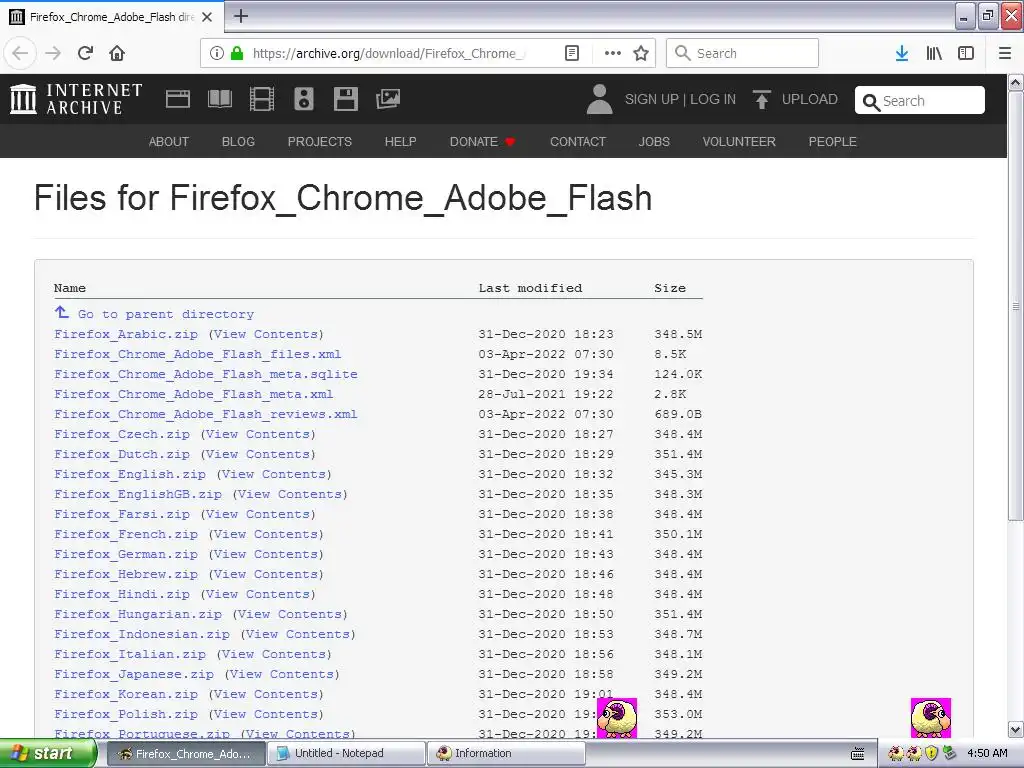Click the UPLOAD link text
The height and width of the screenshot is (768, 1024).
pos(810,99)
